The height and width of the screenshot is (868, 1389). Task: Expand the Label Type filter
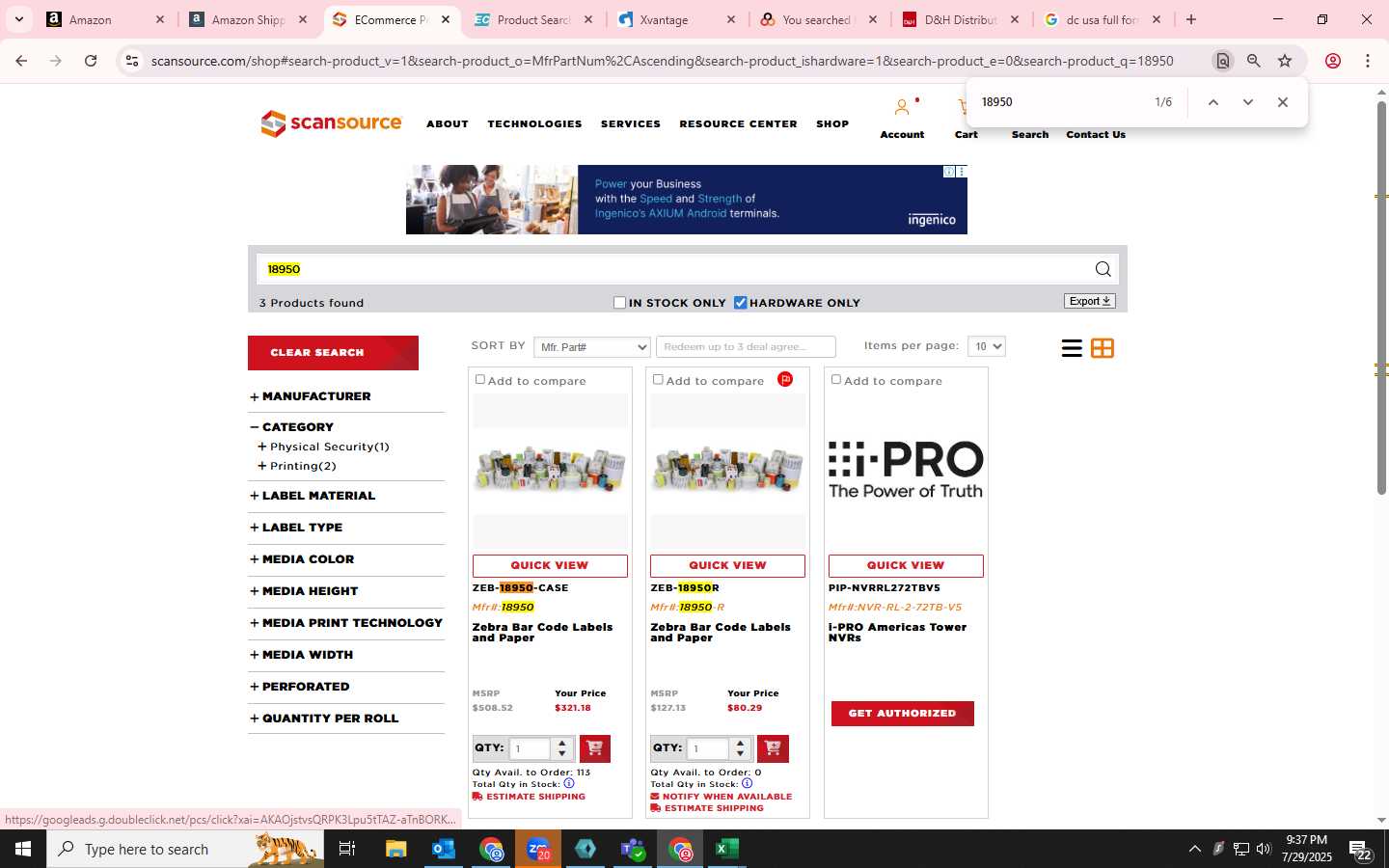tap(296, 528)
